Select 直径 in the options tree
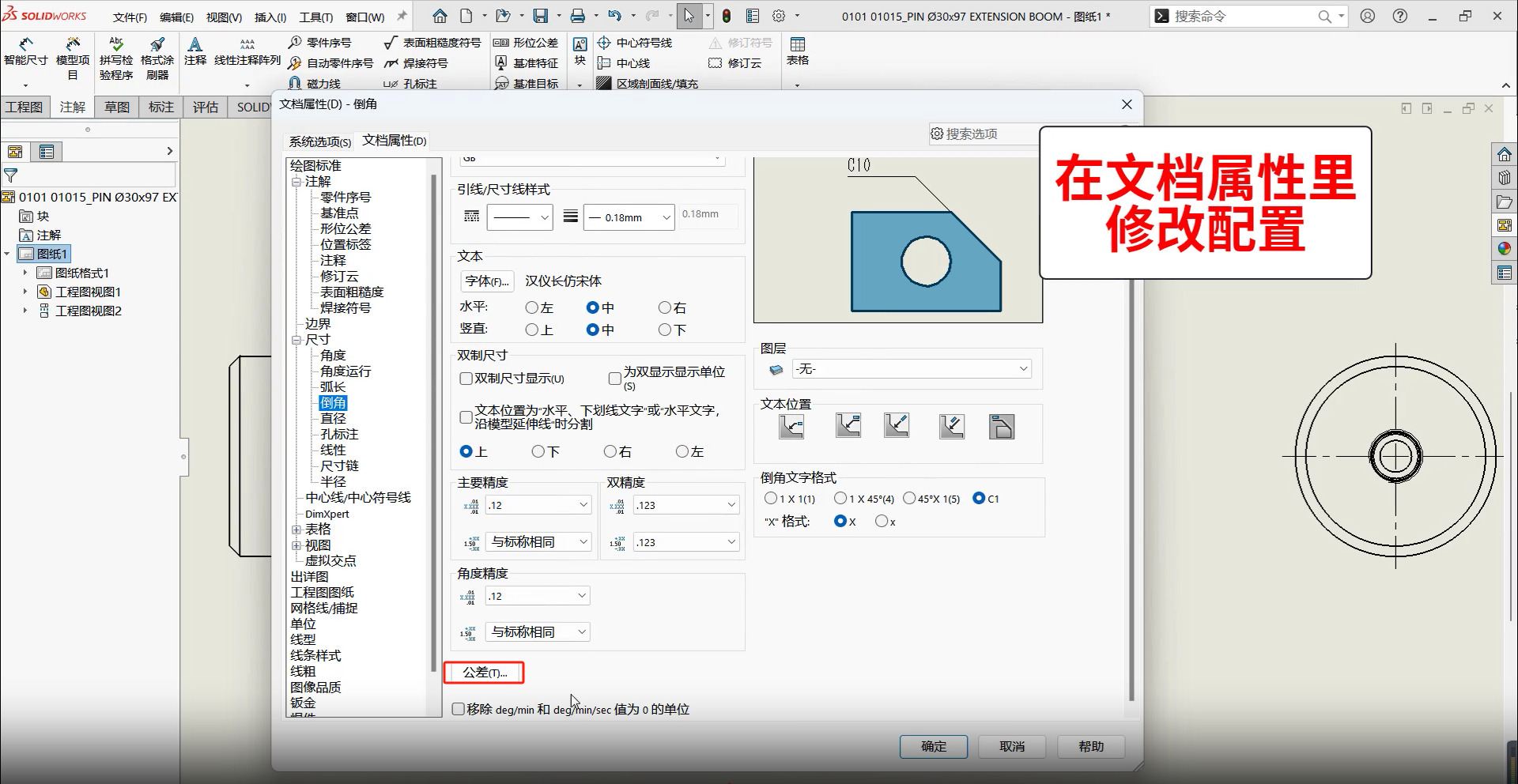The width and height of the screenshot is (1518, 784). coord(333,419)
